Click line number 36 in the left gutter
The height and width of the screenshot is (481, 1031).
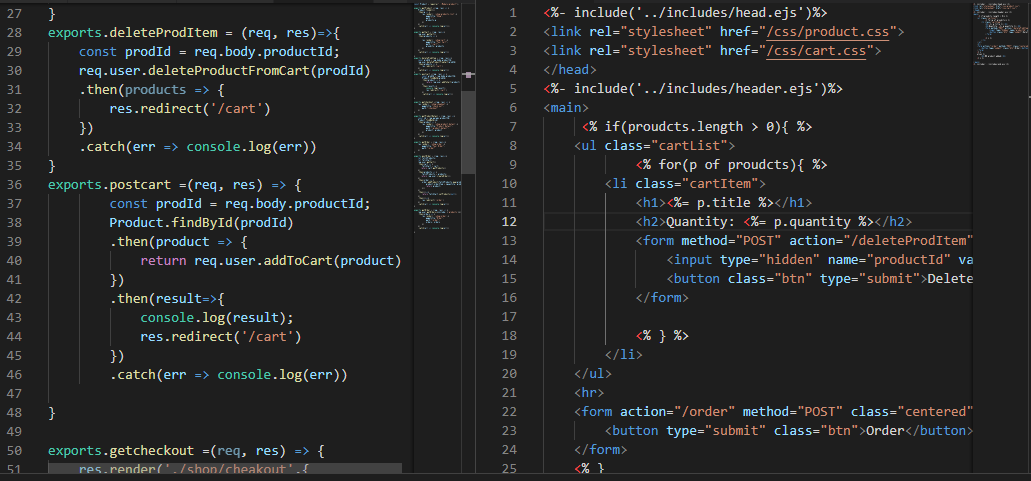click(x=15, y=185)
